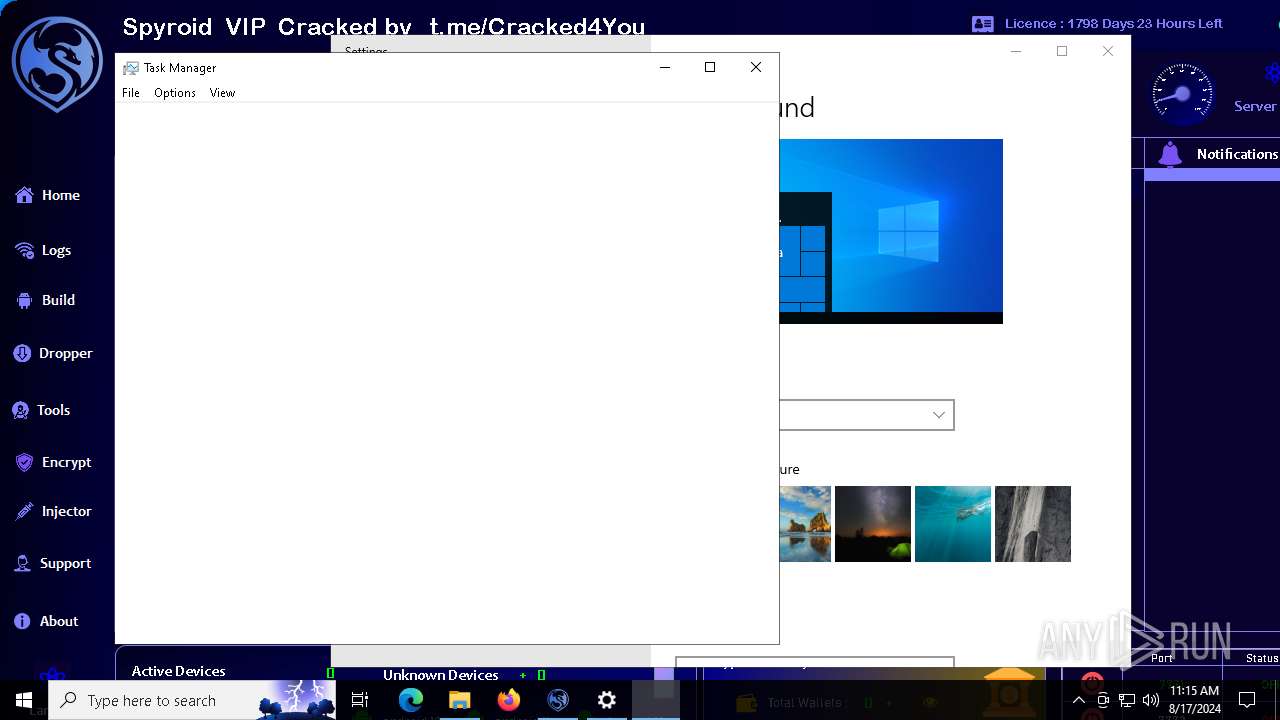Click the taskbar search box
The width and height of the screenshot is (1280, 720).
(x=192, y=700)
